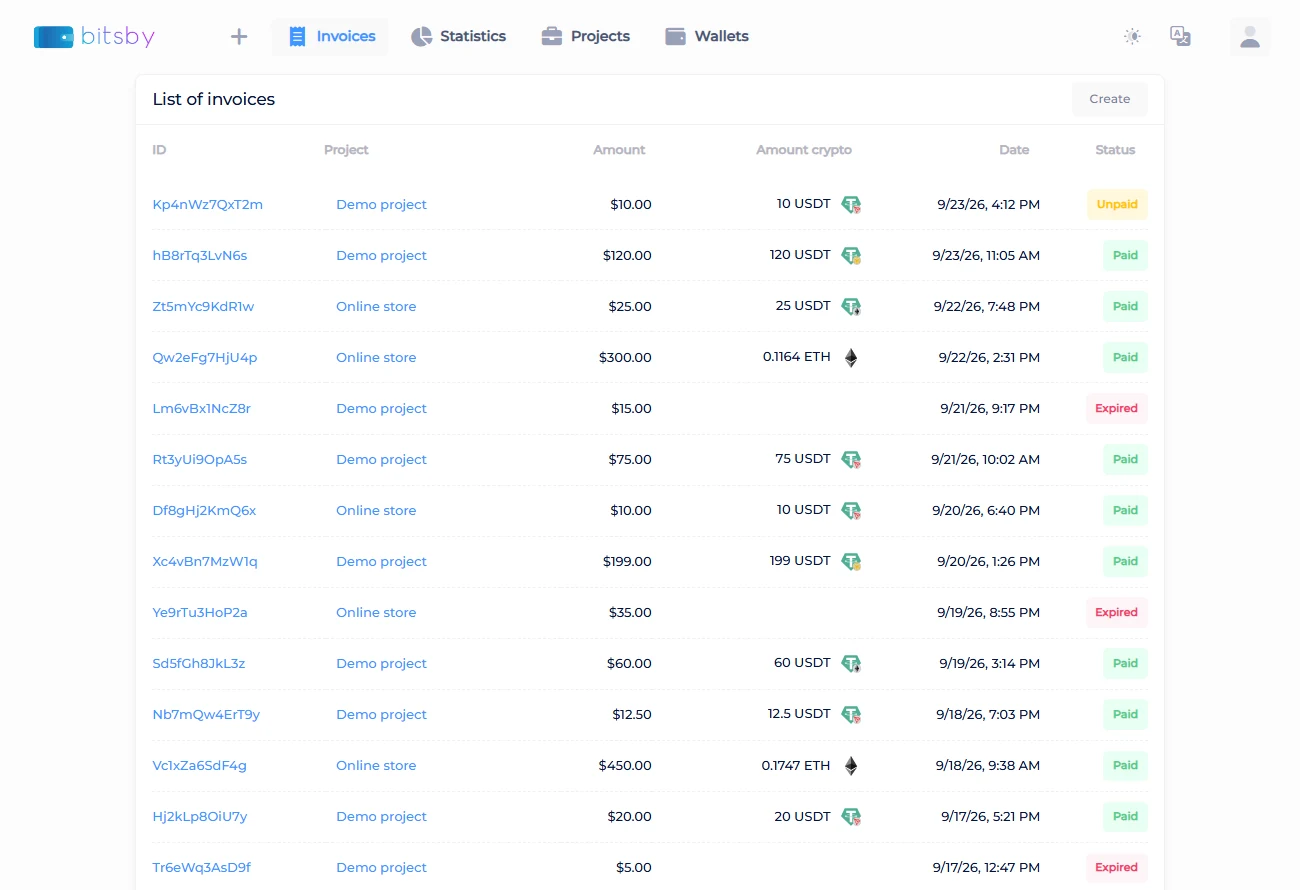Click USDT icon next to 20 USDT
The width and height of the screenshot is (1300, 890).
tap(851, 817)
